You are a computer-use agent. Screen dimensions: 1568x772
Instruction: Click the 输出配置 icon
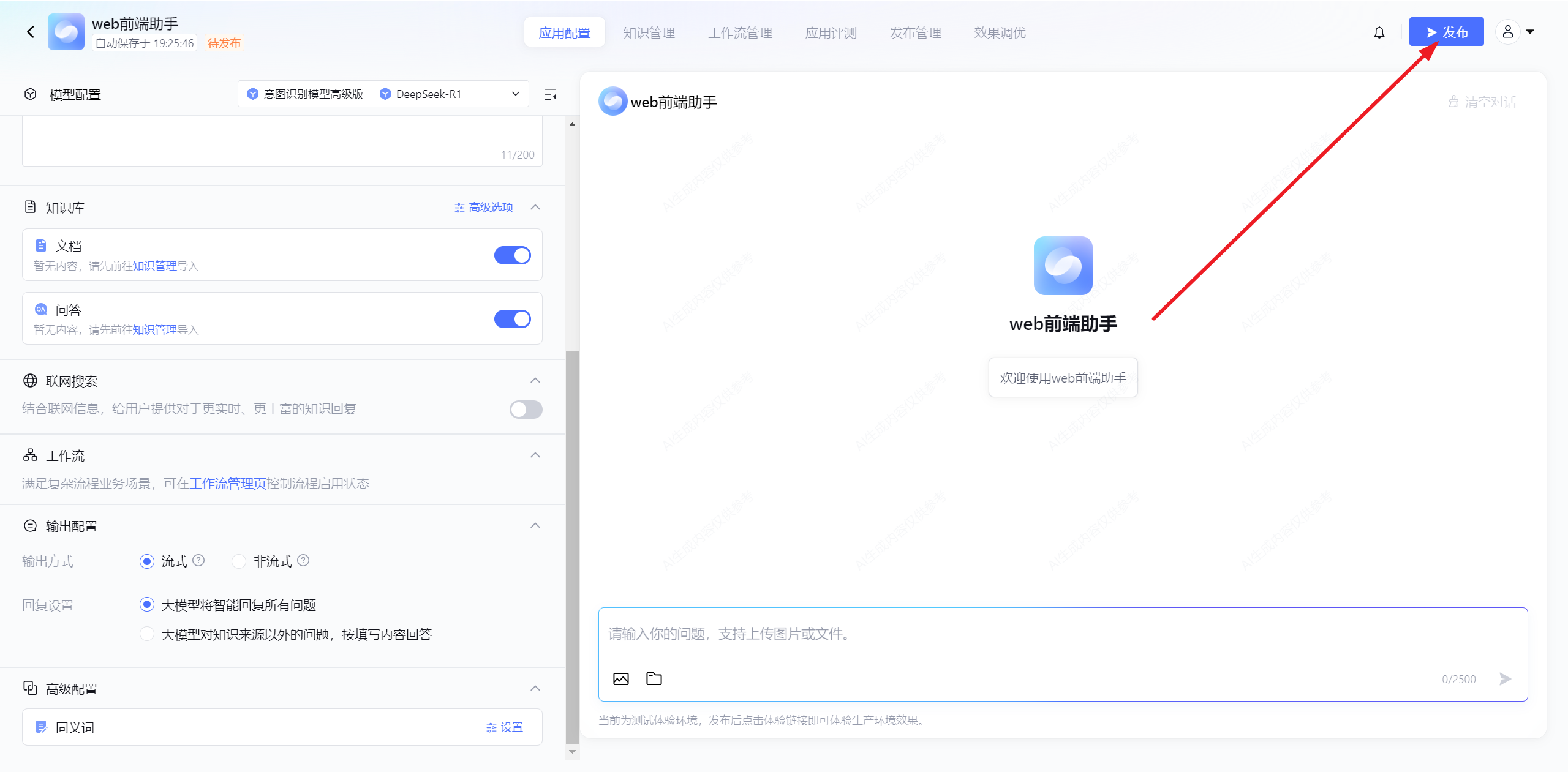(x=30, y=525)
